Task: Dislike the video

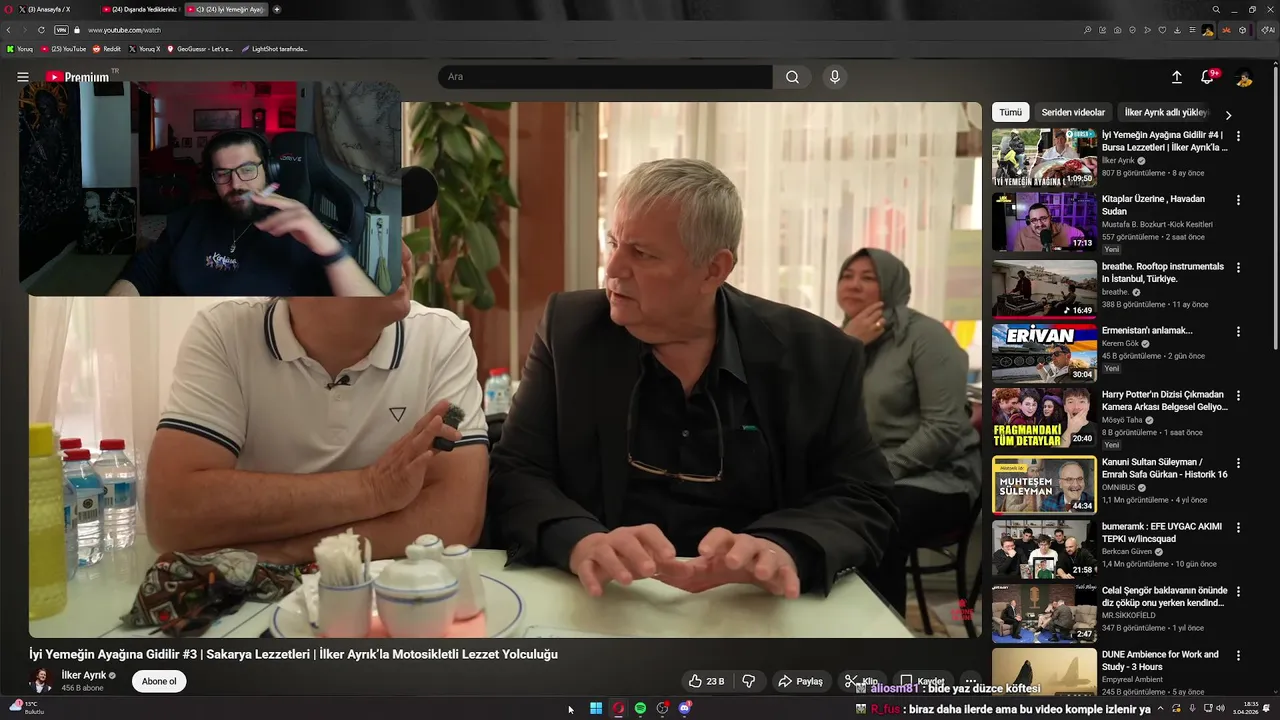Action: [749, 681]
